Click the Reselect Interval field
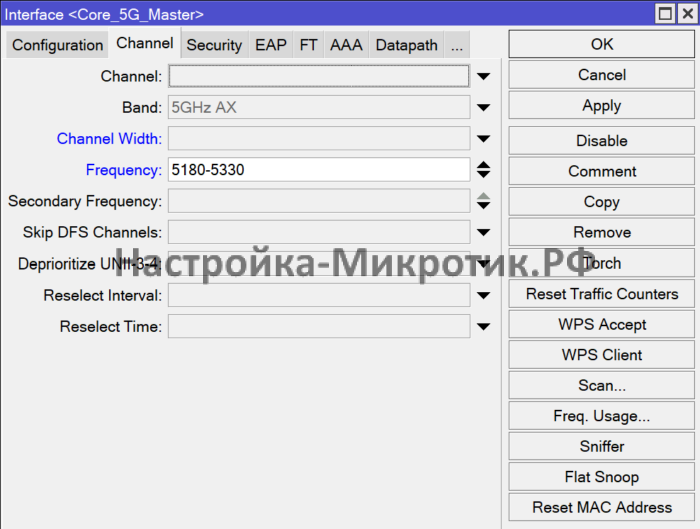The width and height of the screenshot is (700, 529). (319, 295)
